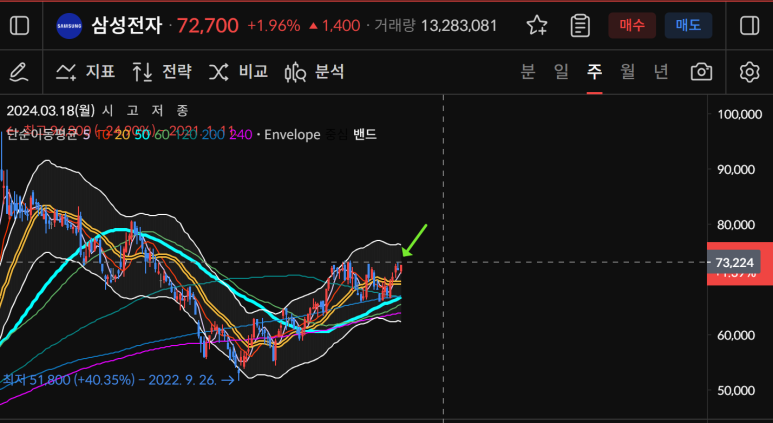The width and height of the screenshot is (773, 423).
Task: Click the Samsung logo icon
Action: 69,26
